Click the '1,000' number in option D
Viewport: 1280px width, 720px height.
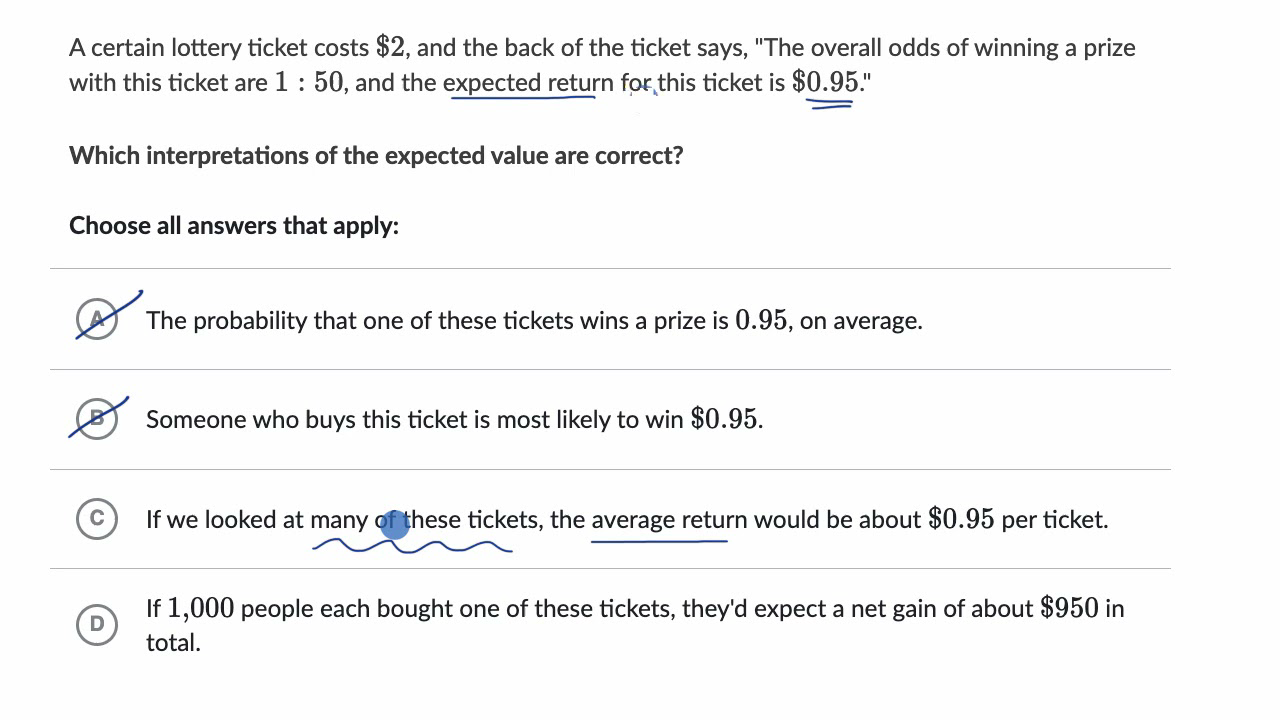point(200,608)
